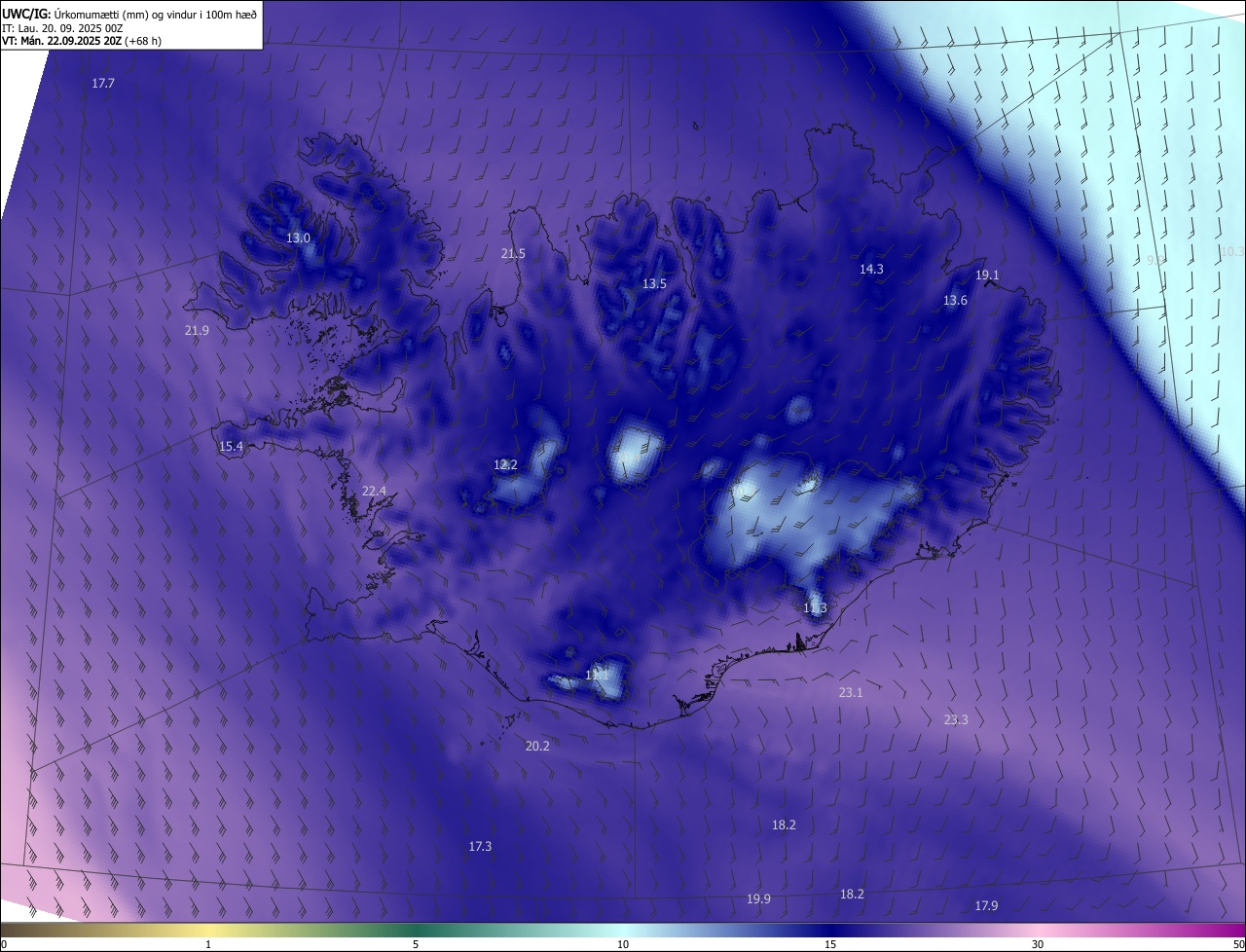This screenshot has width=1246, height=952.
Task: Select the 17.9 value label
Action: (x=986, y=906)
